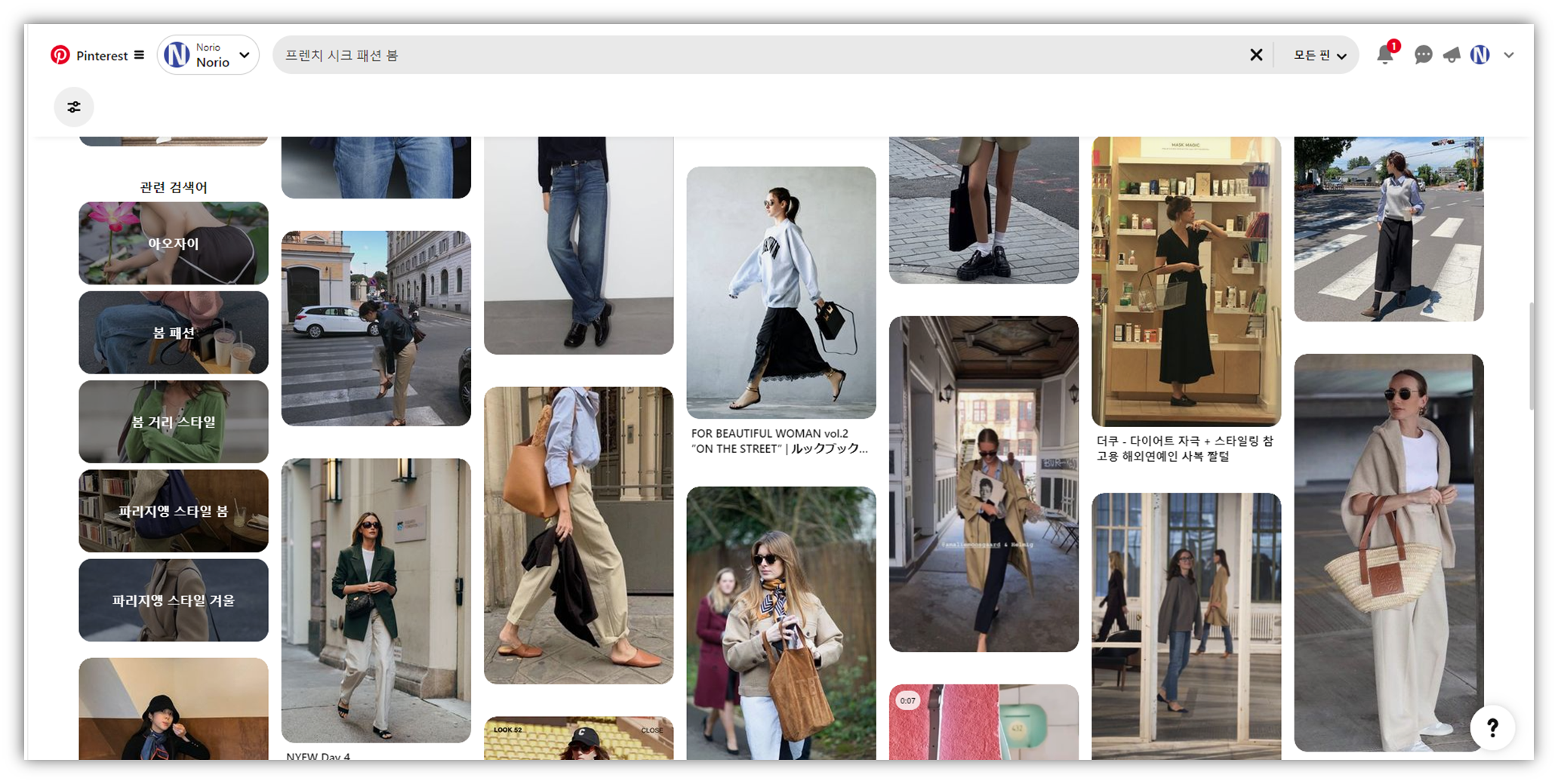Click the search field with 프렌치 시크 패션 봄

click(x=755, y=55)
